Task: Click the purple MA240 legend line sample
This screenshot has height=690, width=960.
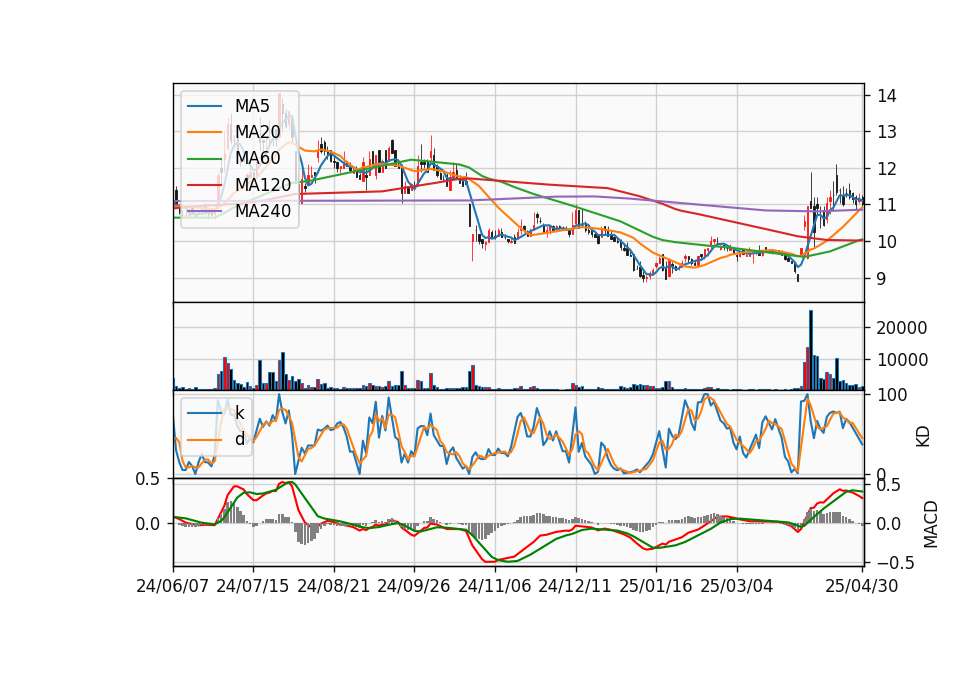Action: pos(204,212)
